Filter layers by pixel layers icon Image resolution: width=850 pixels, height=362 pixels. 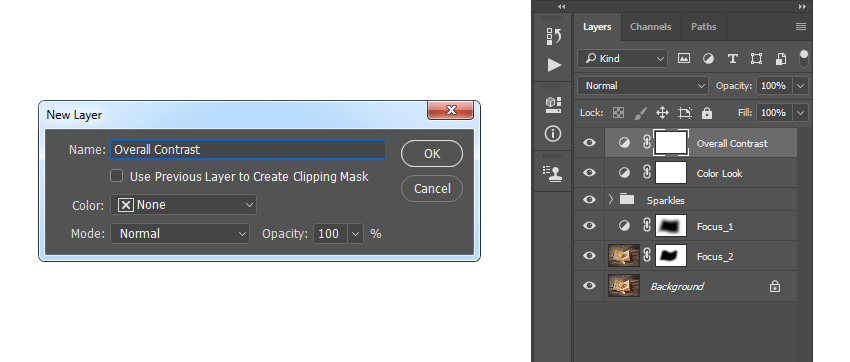coord(684,59)
